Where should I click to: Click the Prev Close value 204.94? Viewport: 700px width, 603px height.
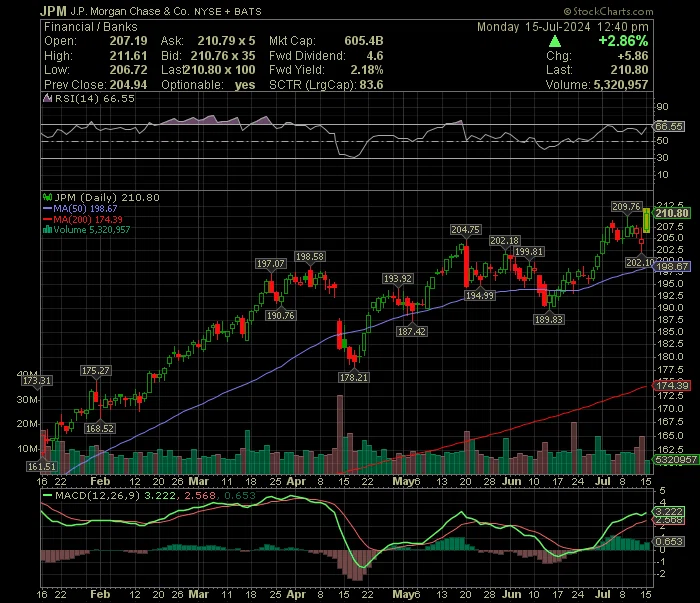[129, 85]
